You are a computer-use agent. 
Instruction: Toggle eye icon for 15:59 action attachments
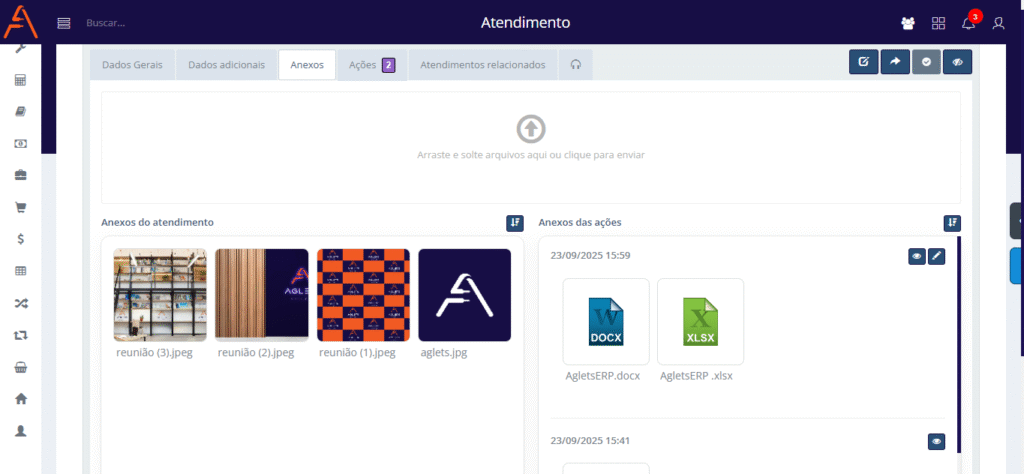(x=917, y=257)
